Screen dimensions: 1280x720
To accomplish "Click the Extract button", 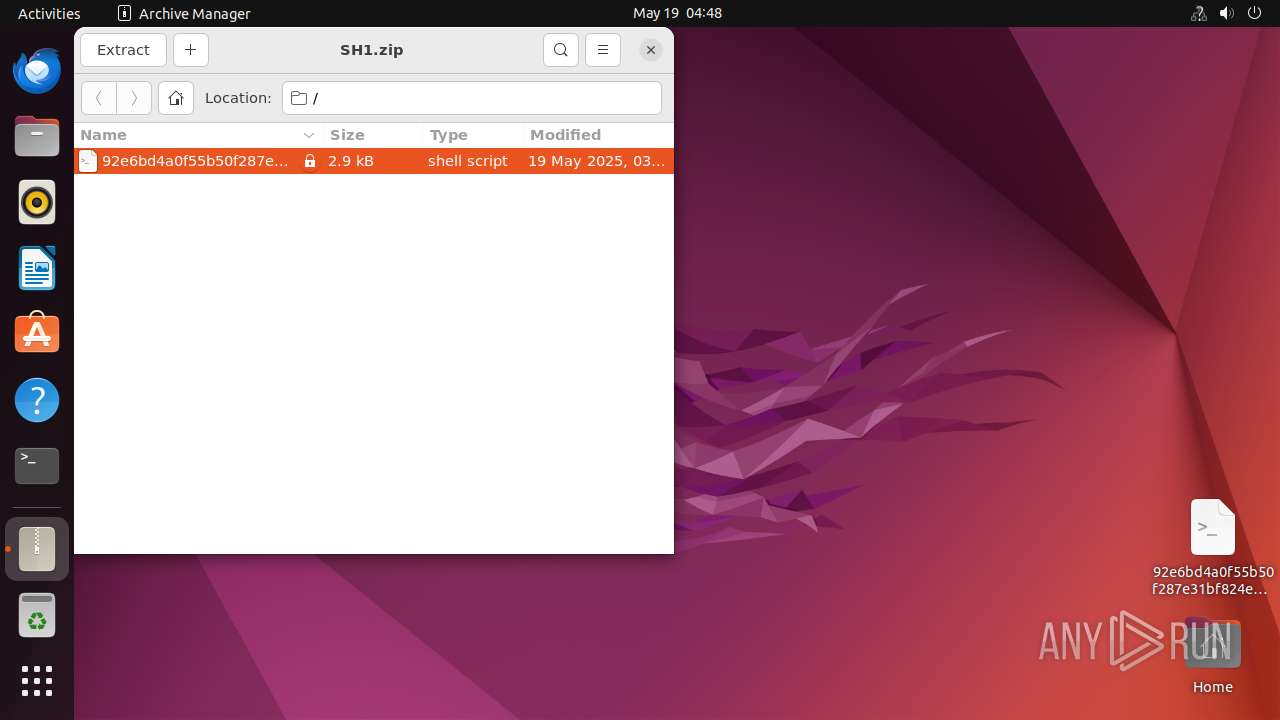I will (x=123, y=50).
